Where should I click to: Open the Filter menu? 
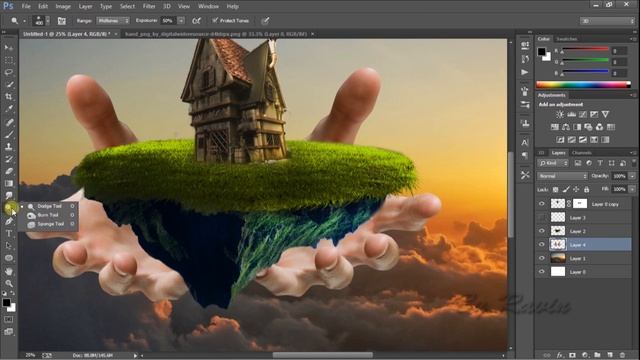(x=149, y=7)
